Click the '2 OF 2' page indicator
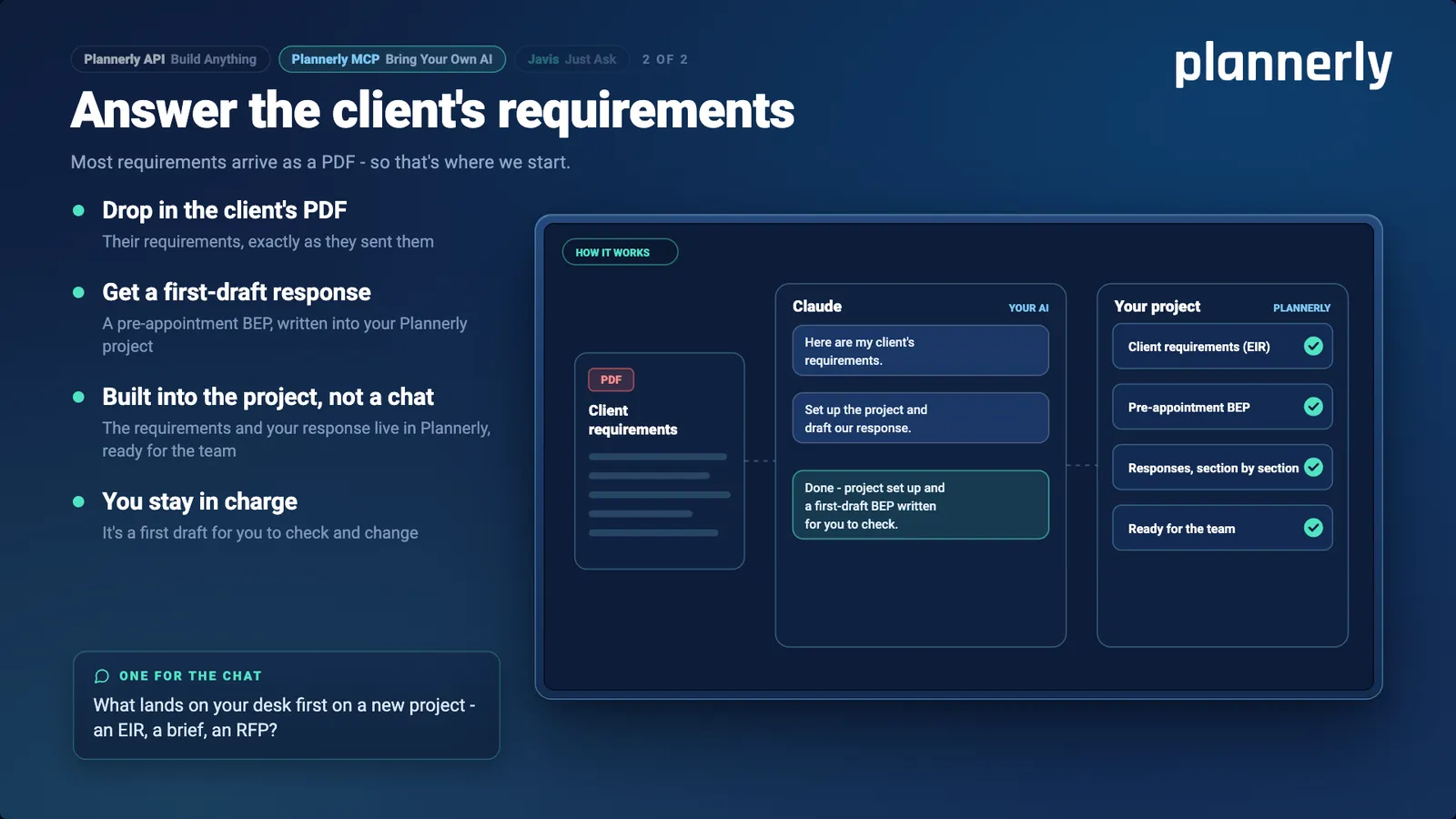Viewport: 1456px width, 819px height. [x=665, y=59]
